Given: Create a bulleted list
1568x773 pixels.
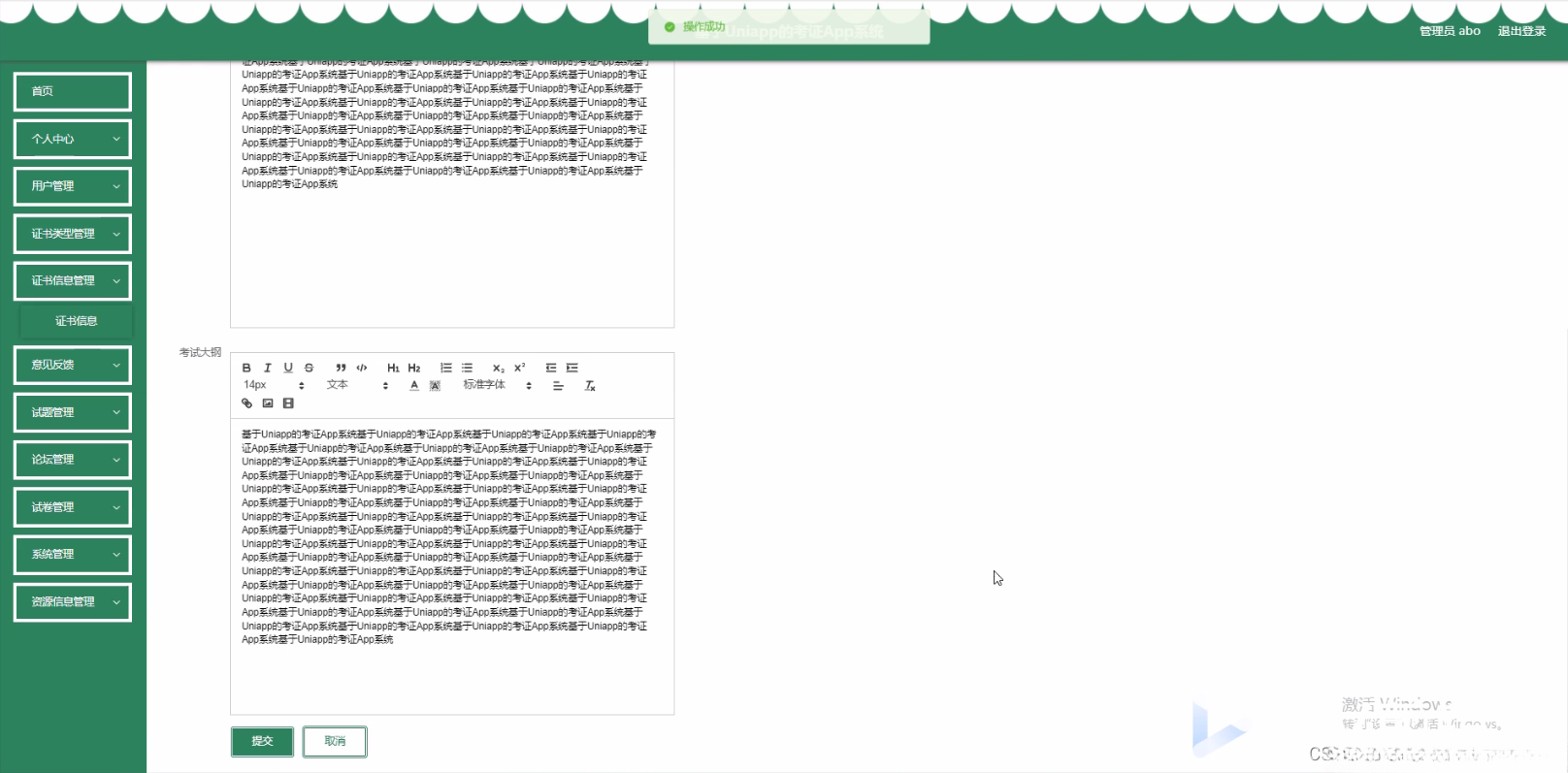Looking at the screenshot, I should point(467,368).
